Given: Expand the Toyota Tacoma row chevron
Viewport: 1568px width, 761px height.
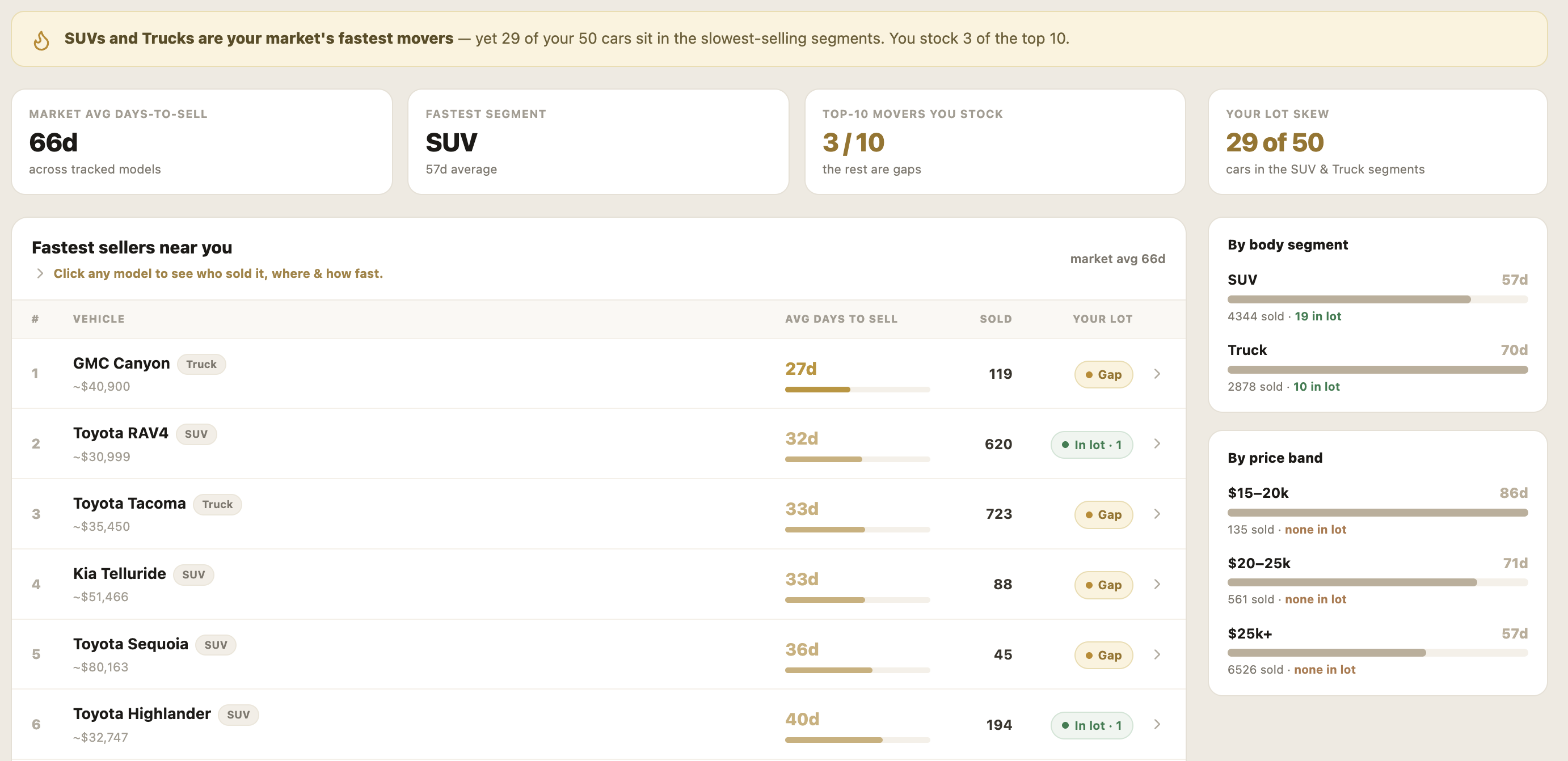Looking at the screenshot, I should 1157,514.
